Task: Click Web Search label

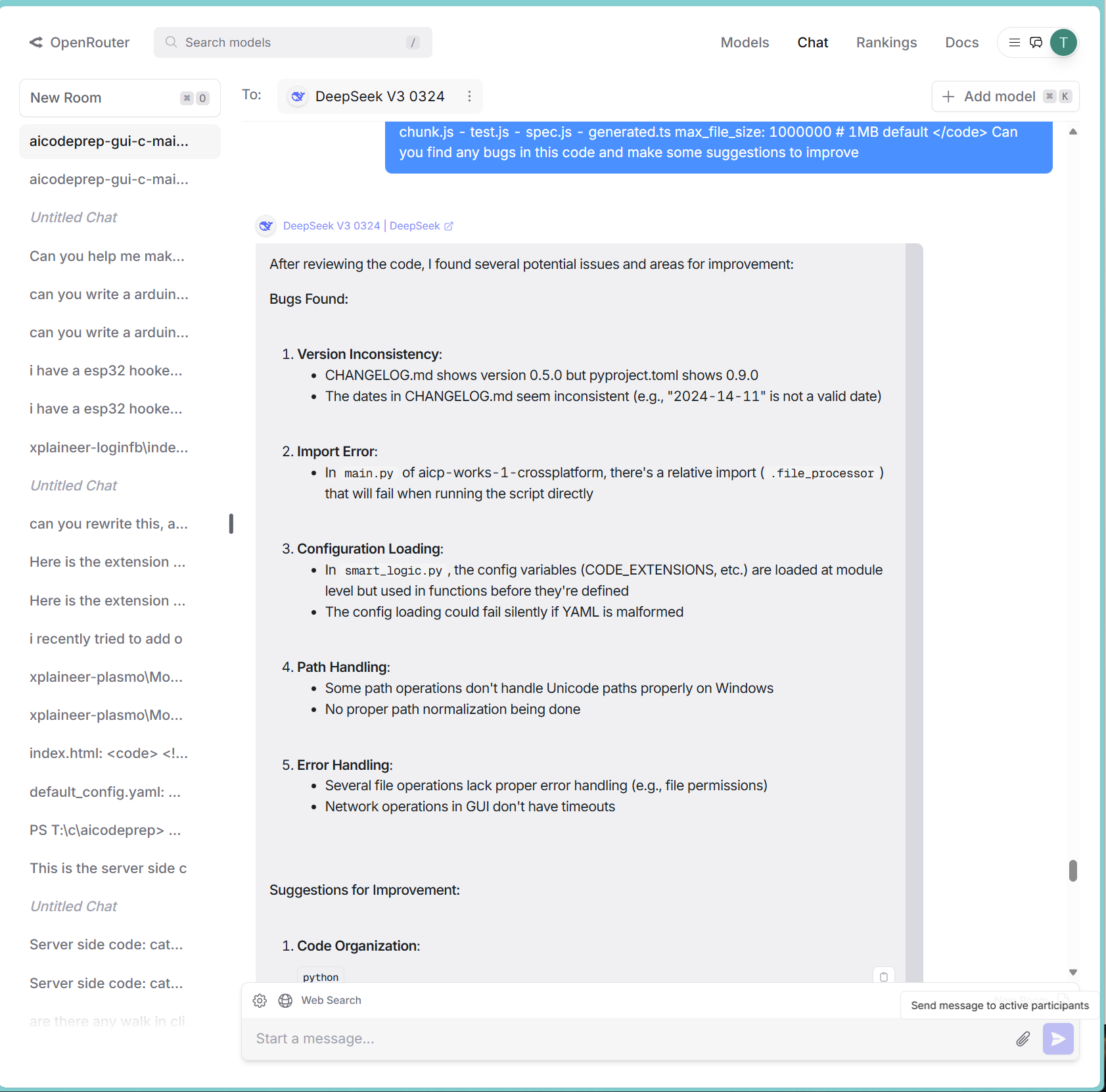Action: tap(331, 1001)
